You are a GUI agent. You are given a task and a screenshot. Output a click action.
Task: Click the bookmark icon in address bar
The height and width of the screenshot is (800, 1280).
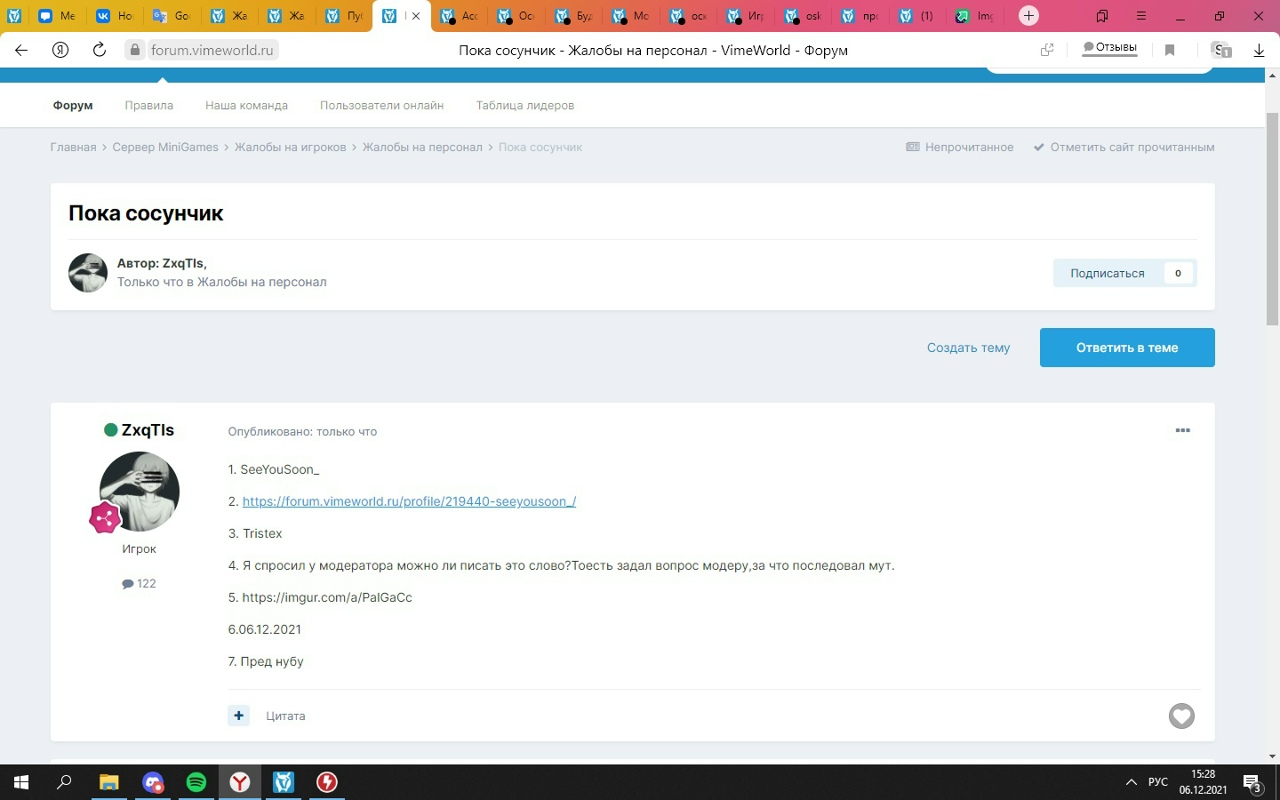1169,50
